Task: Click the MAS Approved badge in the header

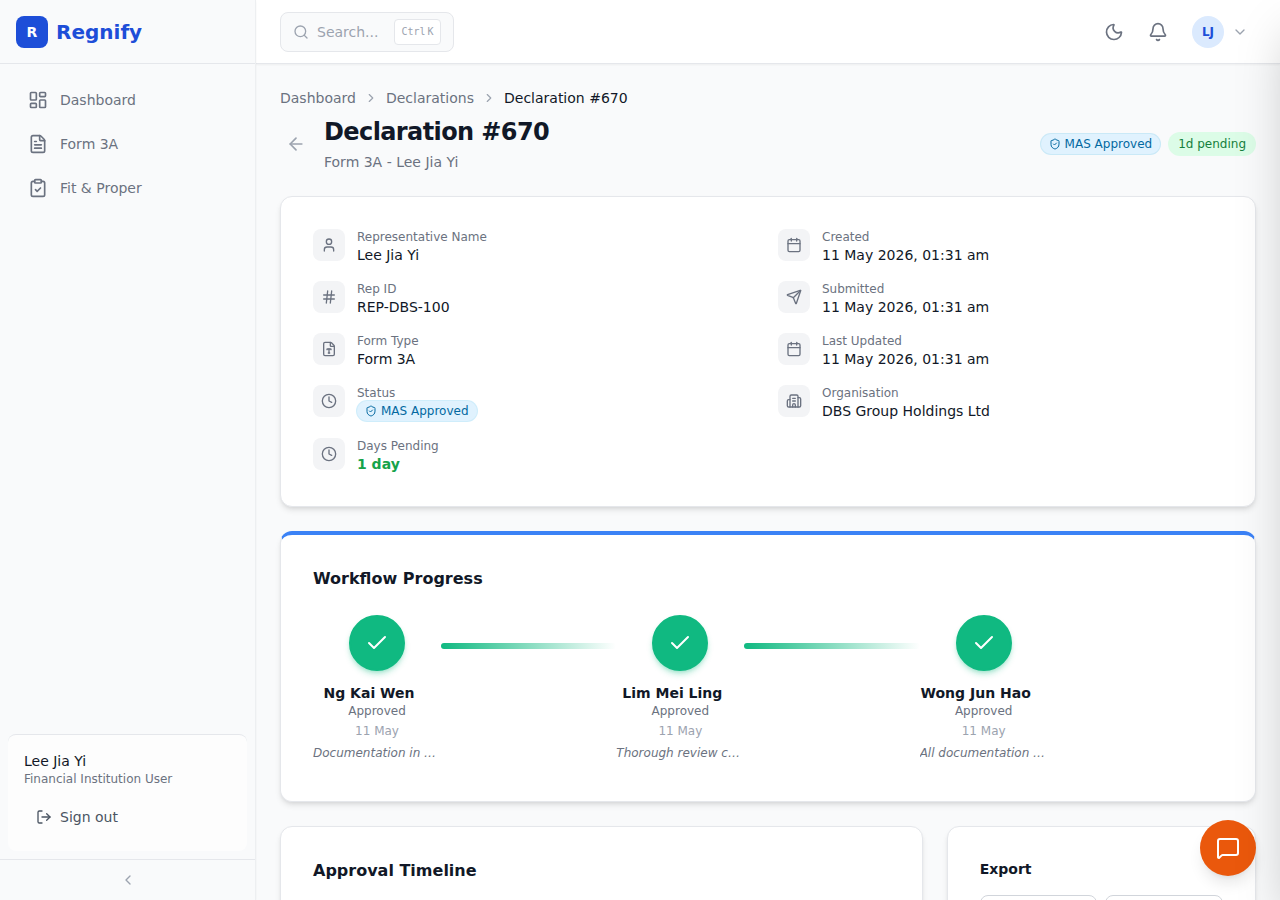Action: pyautogui.click(x=1100, y=144)
